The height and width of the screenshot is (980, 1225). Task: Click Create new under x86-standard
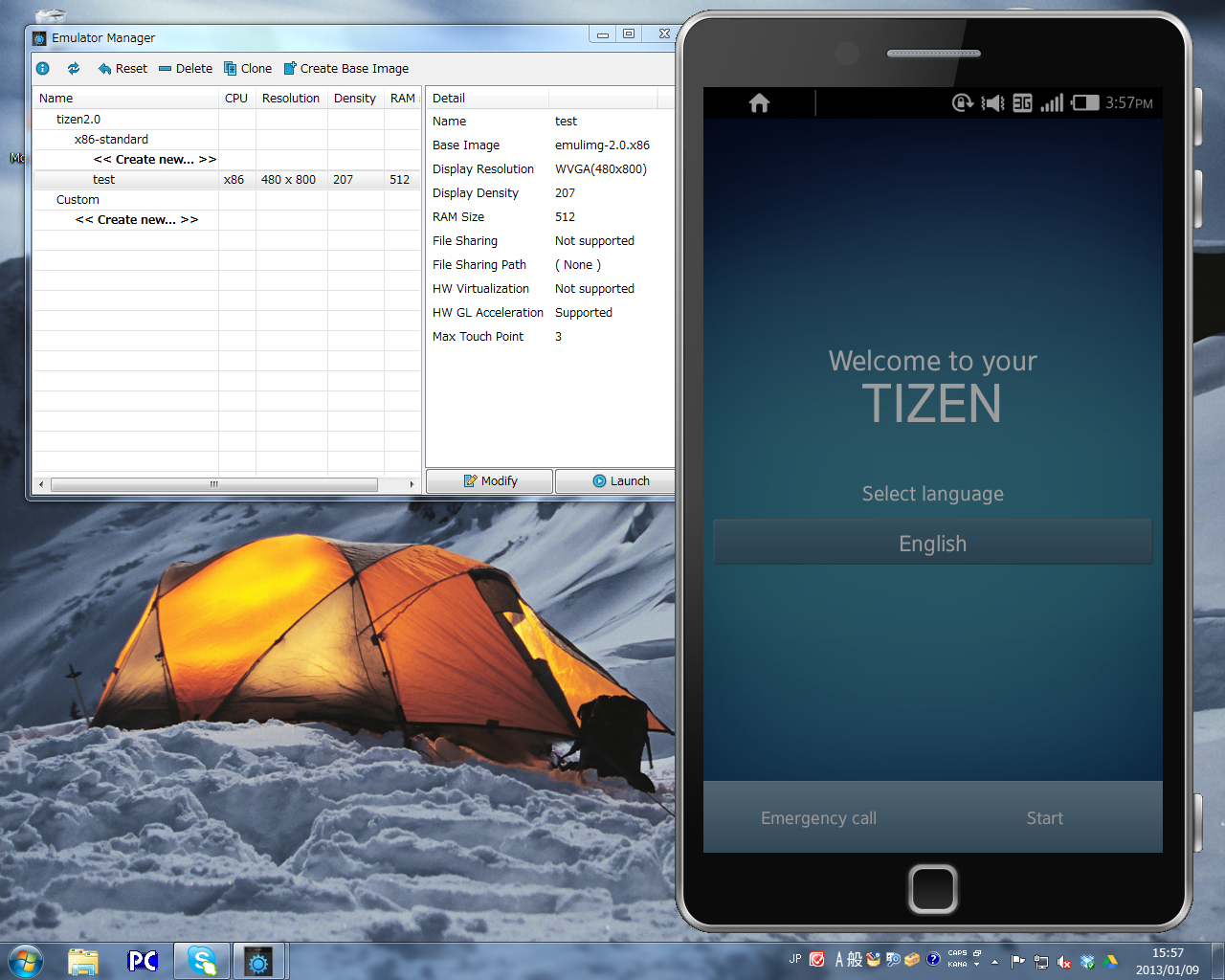(155, 159)
